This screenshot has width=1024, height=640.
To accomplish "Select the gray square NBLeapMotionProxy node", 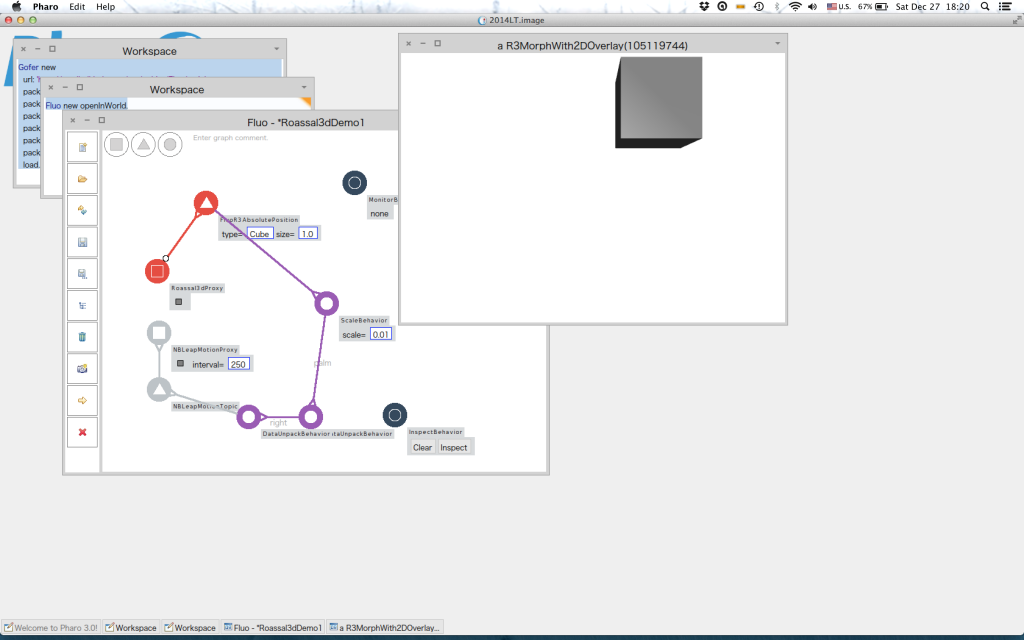I will tap(159, 333).
